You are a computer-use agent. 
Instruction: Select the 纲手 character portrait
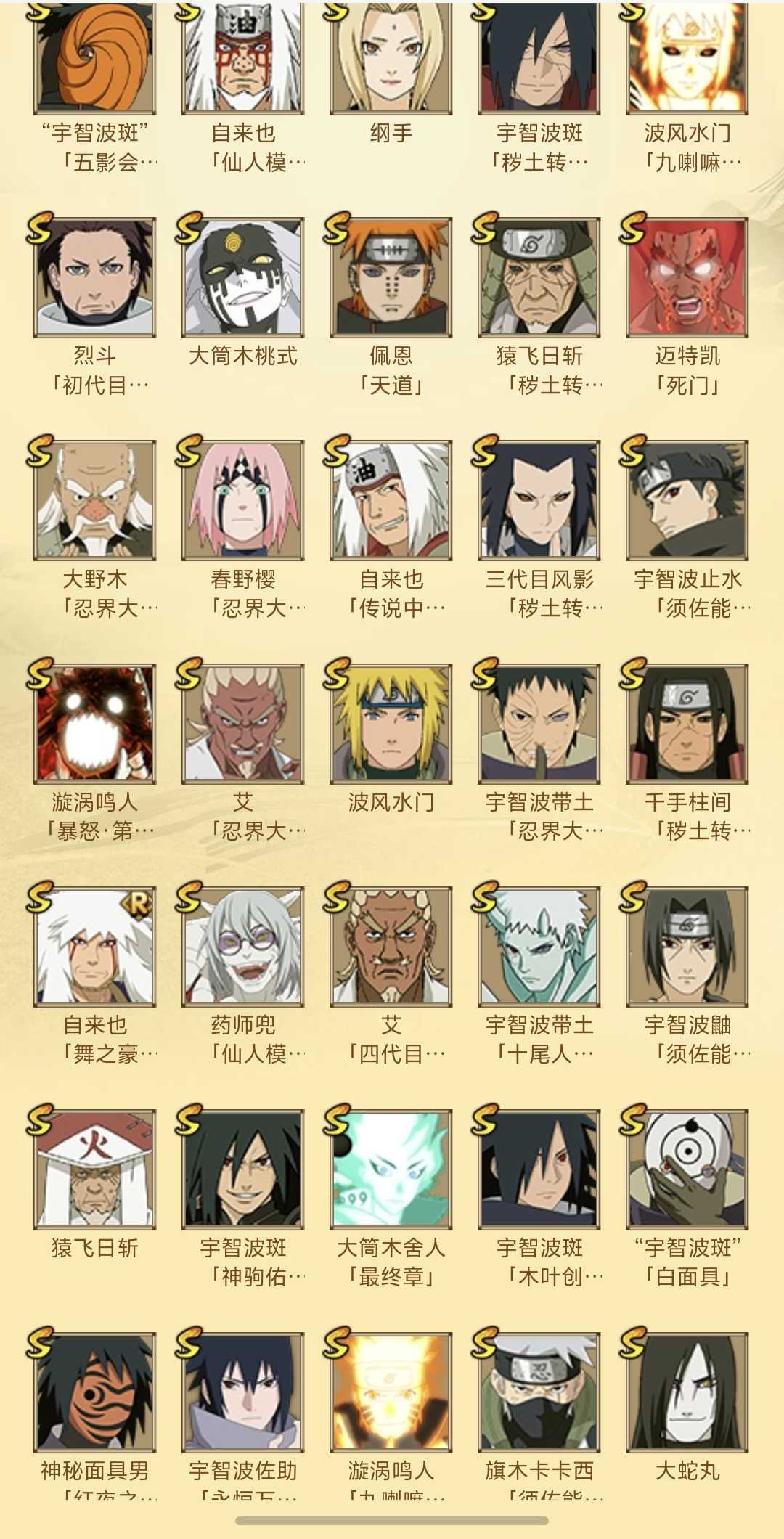click(x=391, y=58)
